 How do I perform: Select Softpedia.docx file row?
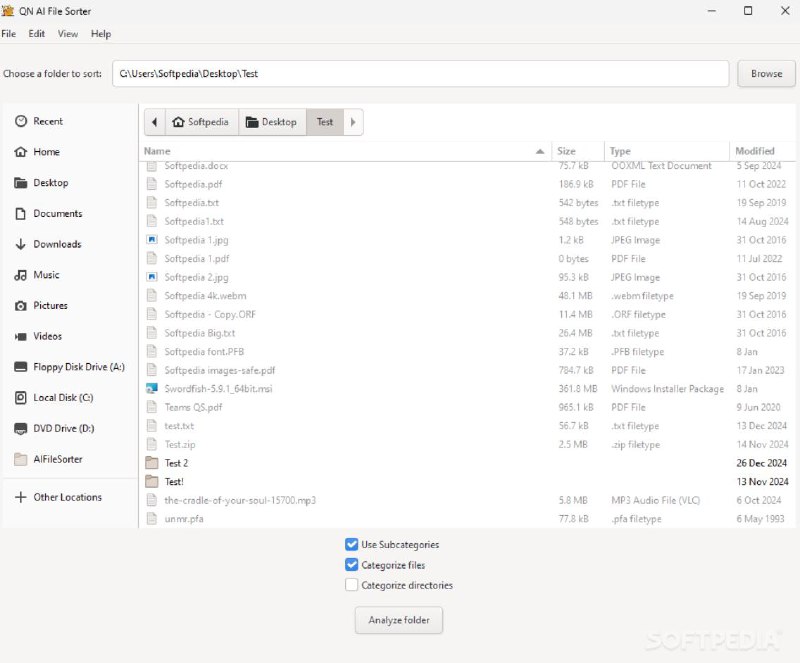click(x=467, y=165)
